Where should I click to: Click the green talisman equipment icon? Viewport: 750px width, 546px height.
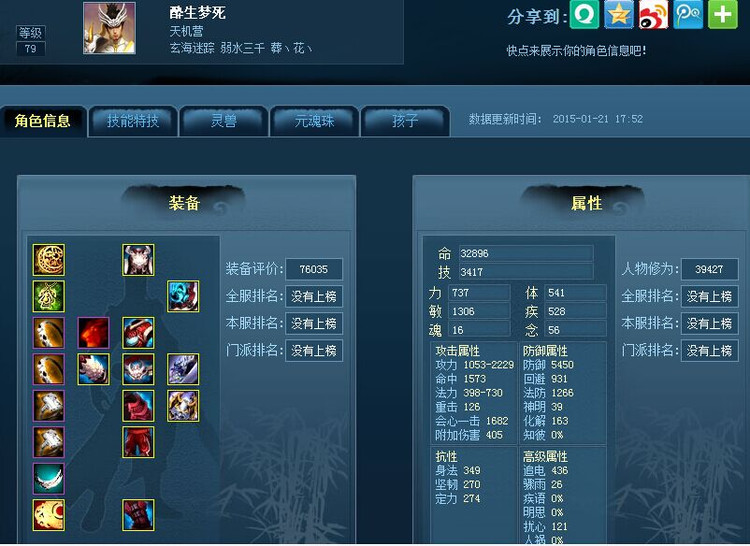click(49, 296)
